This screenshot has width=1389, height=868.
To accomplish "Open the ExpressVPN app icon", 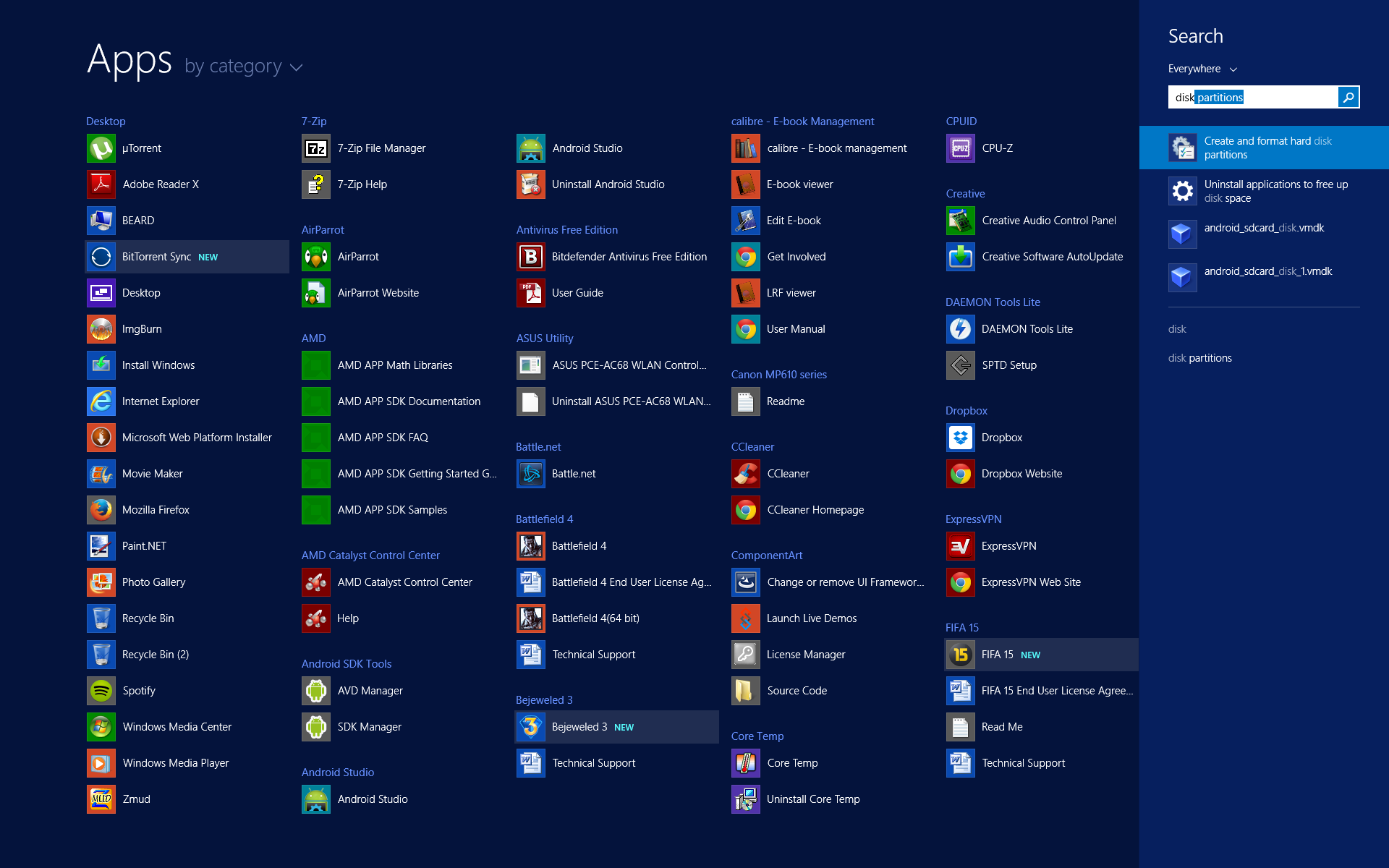I will click(x=960, y=546).
